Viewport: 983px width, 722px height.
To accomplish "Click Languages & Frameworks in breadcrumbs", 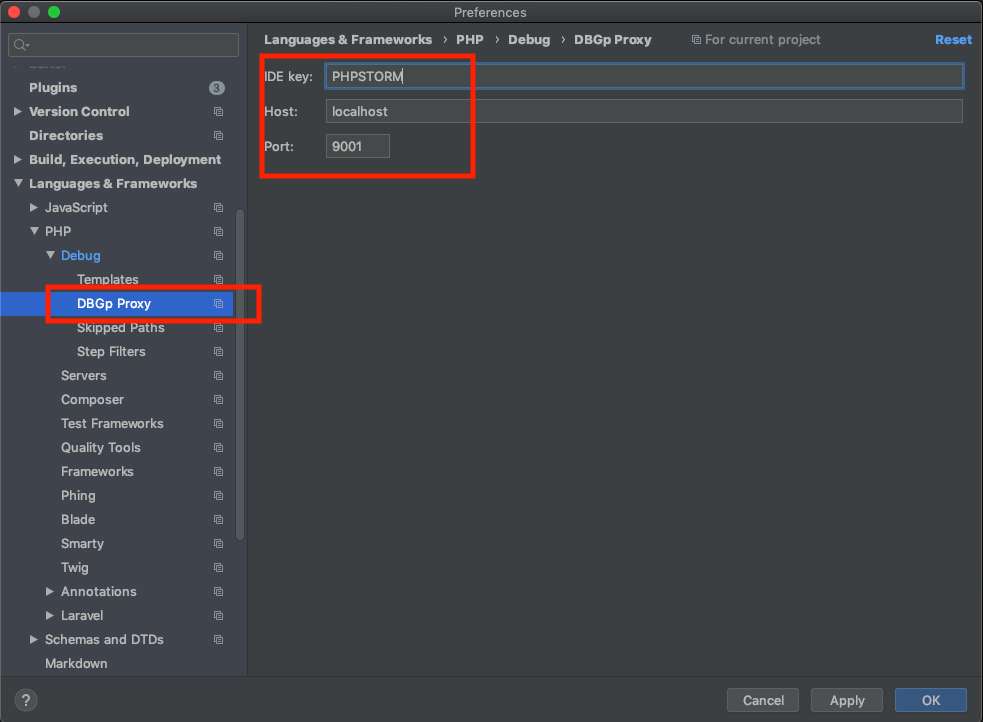I will 348,39.
